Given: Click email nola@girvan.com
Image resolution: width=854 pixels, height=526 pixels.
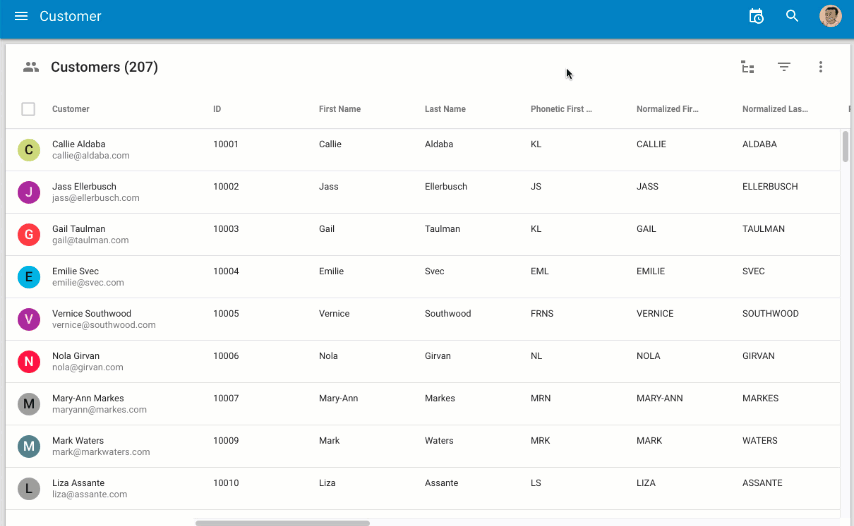Looking at the screenshot, I should click(x=88, y=368).
